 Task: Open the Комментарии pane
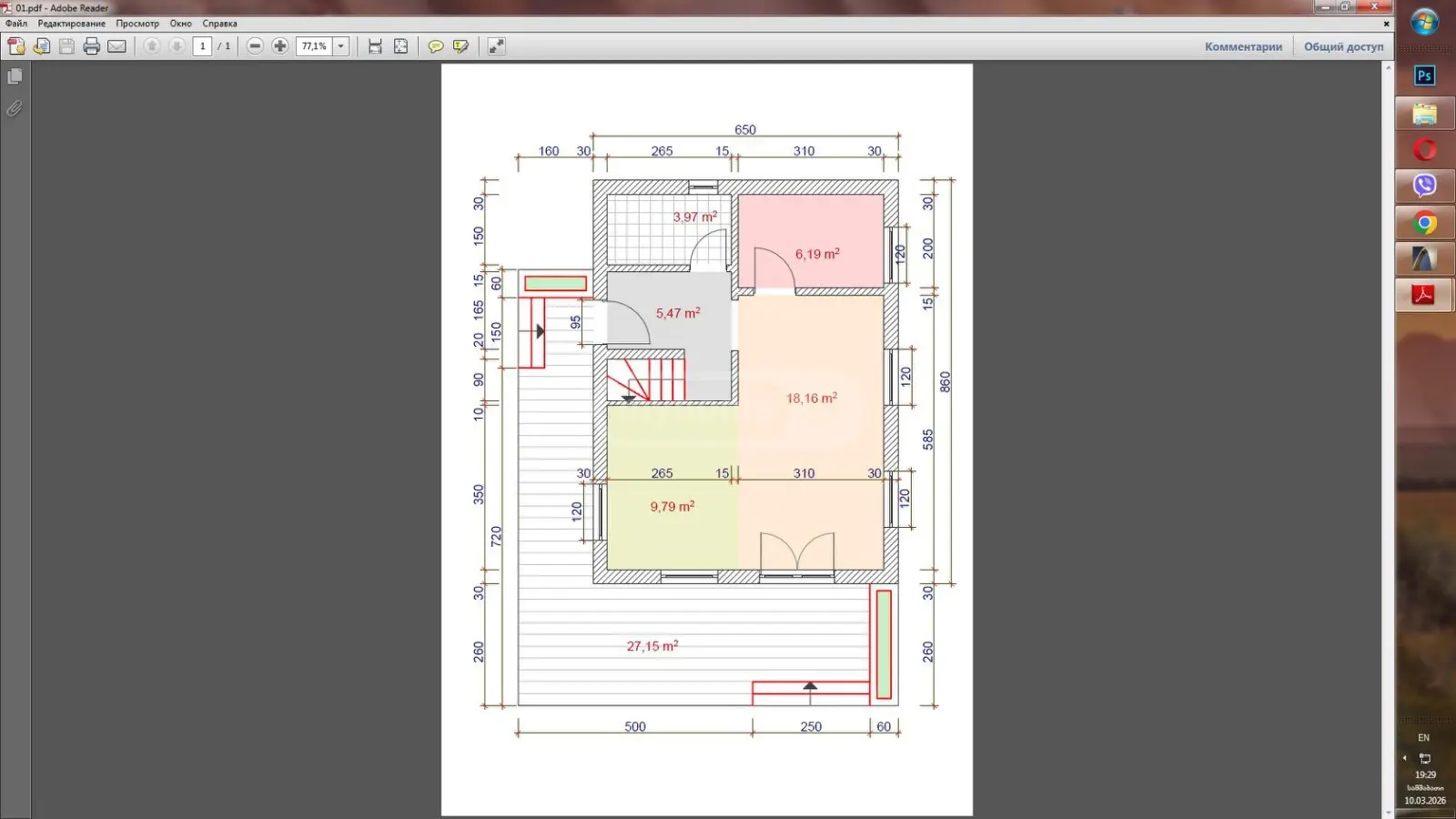pyautogui.click(x=1244, y=46)
